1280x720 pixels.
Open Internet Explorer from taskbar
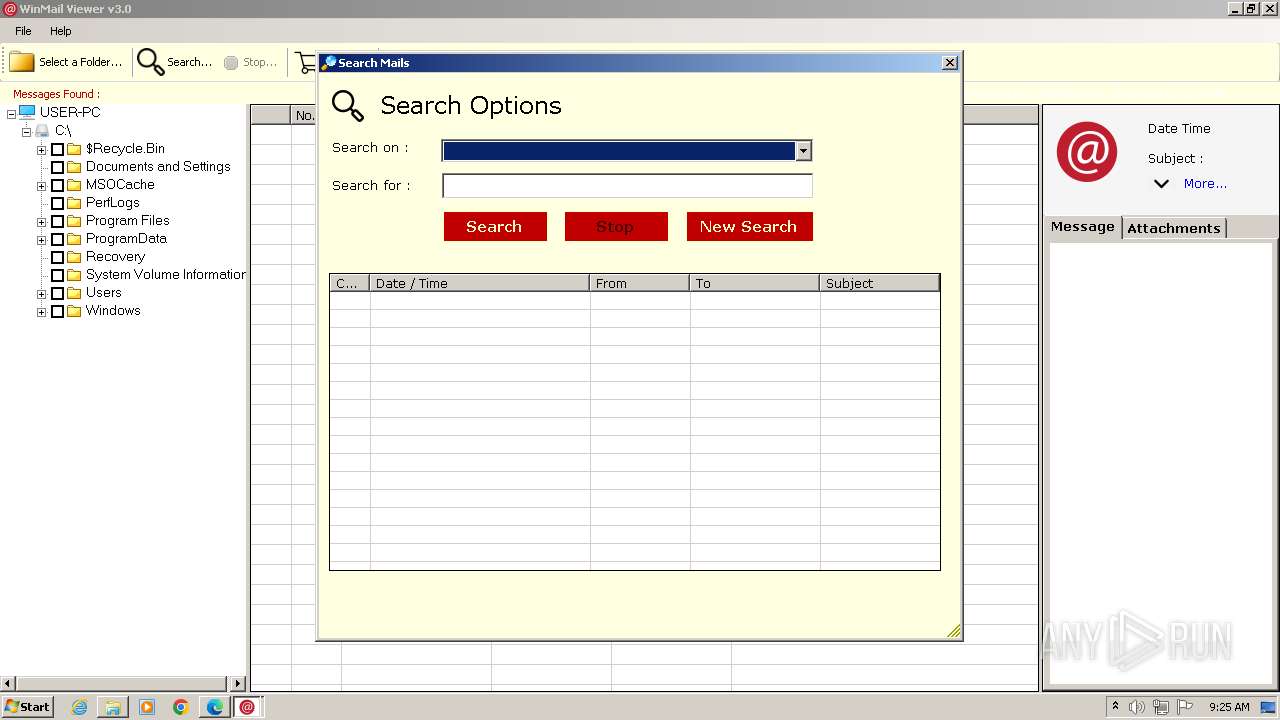[x=80, y=707]
